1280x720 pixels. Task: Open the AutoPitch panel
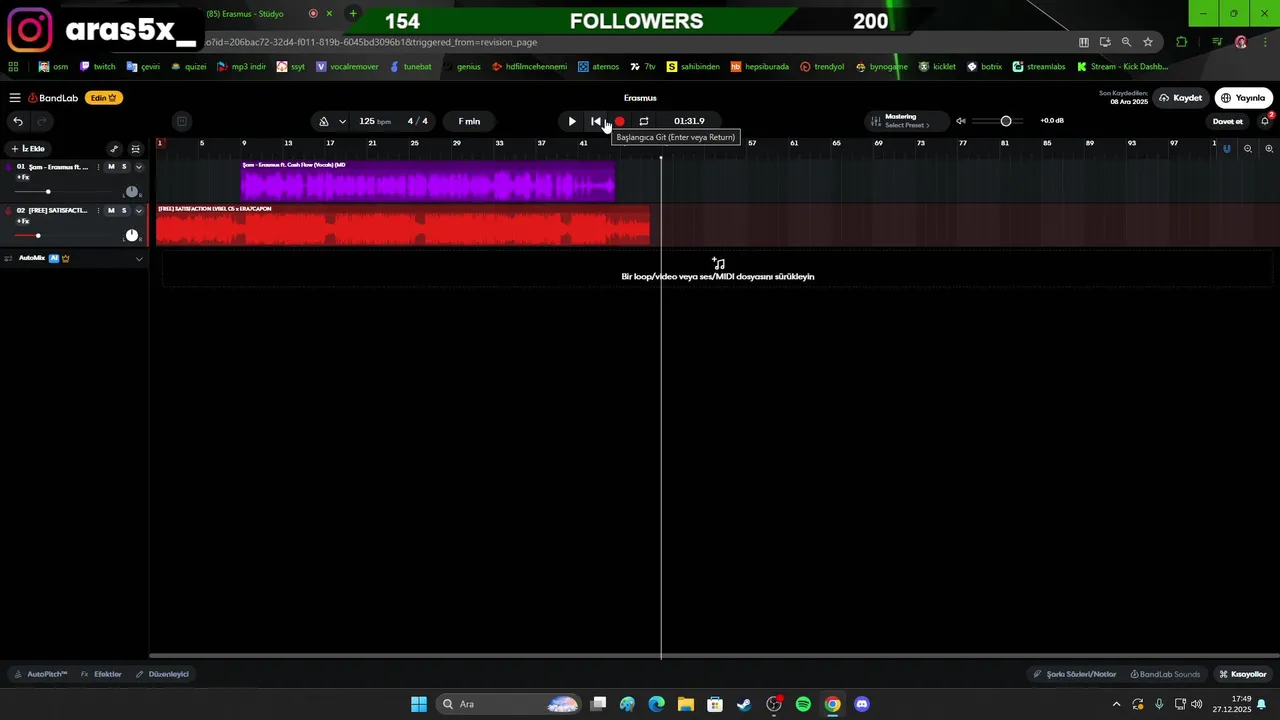tap(40, 674)
